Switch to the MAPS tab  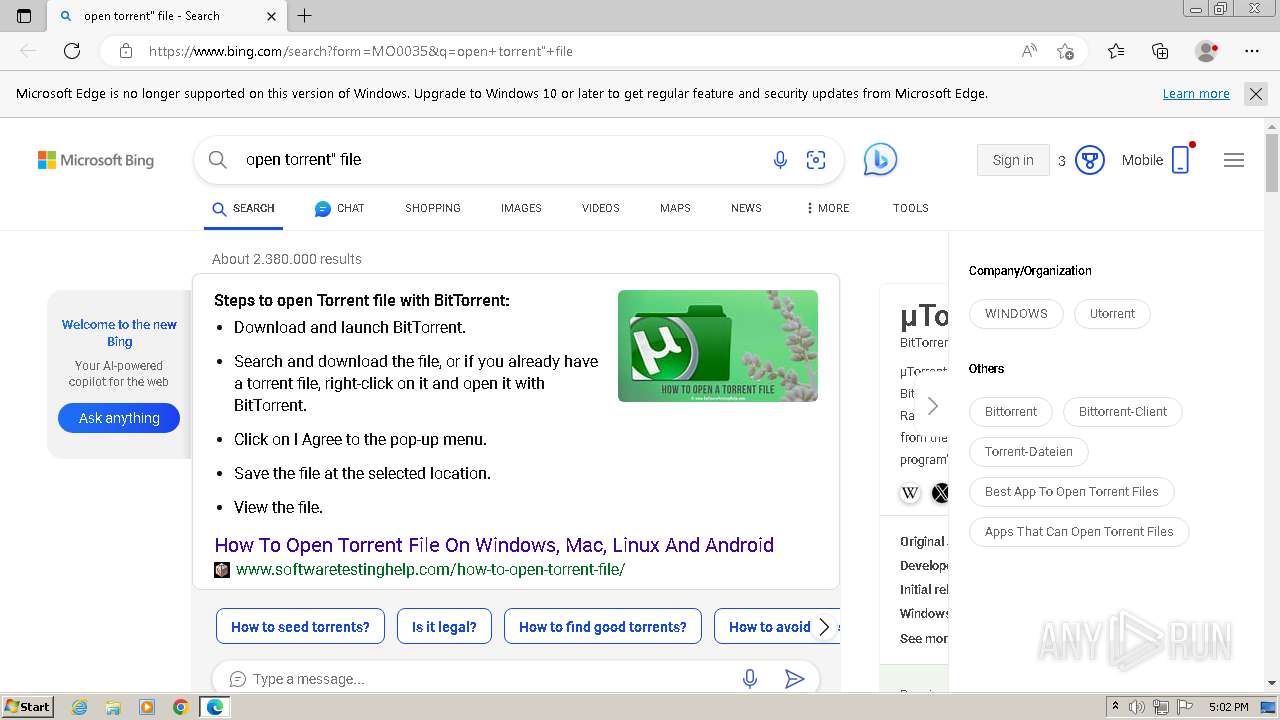click(x=675, y=208)
